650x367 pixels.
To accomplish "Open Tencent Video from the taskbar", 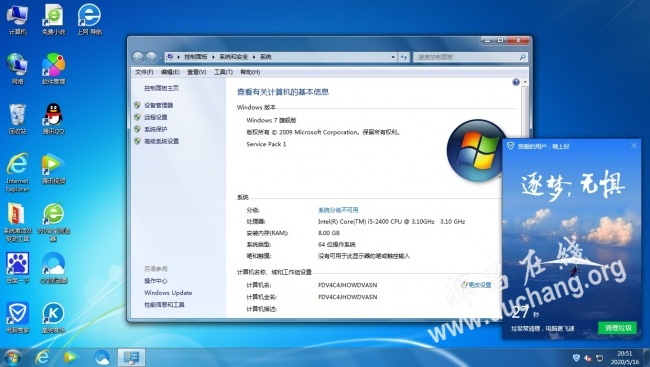I will pos(70,357).
